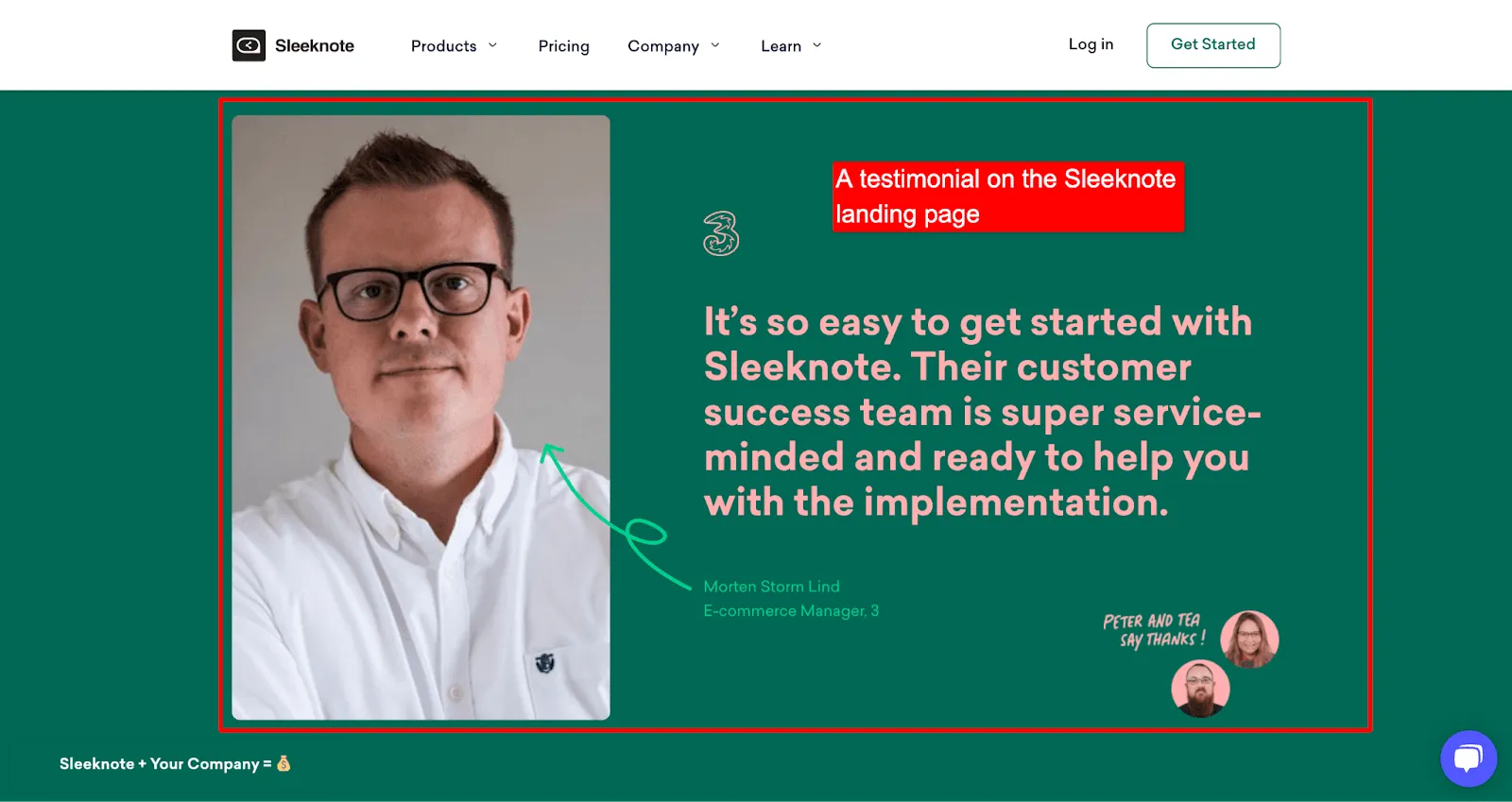Click Morten Storm Lind's name

coord(771,586)
